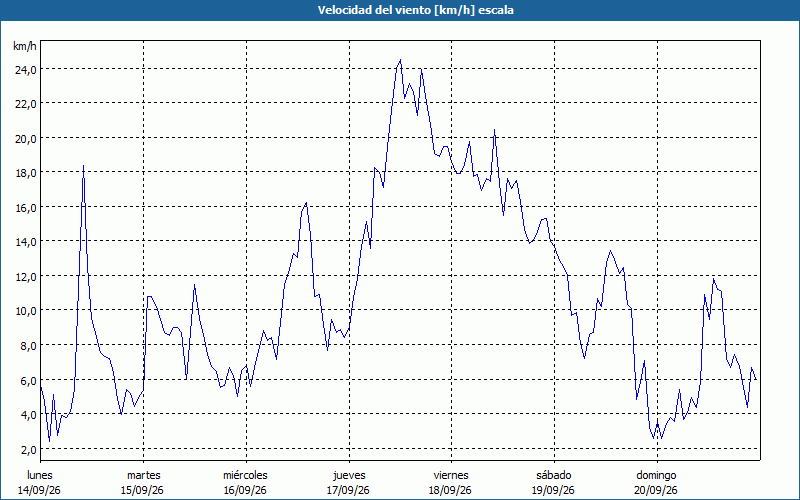Click the 18,0 y-axis value
Image resolution: width=800 pixels, height=500 pixels.
pyautogui.click(x=25, y=172)
